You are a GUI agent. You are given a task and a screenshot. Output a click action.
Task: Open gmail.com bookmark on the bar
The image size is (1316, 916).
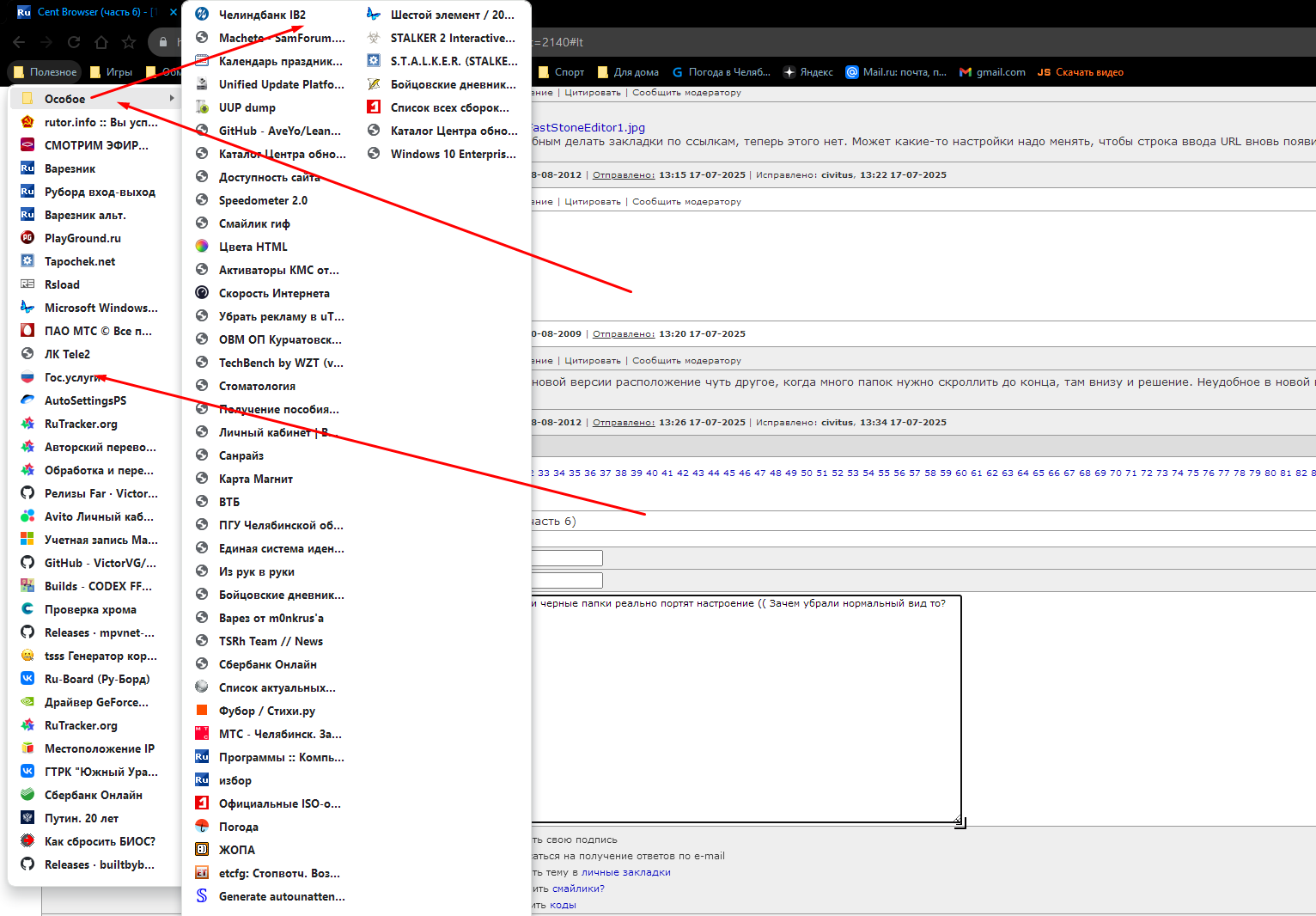tap(992, 72)
